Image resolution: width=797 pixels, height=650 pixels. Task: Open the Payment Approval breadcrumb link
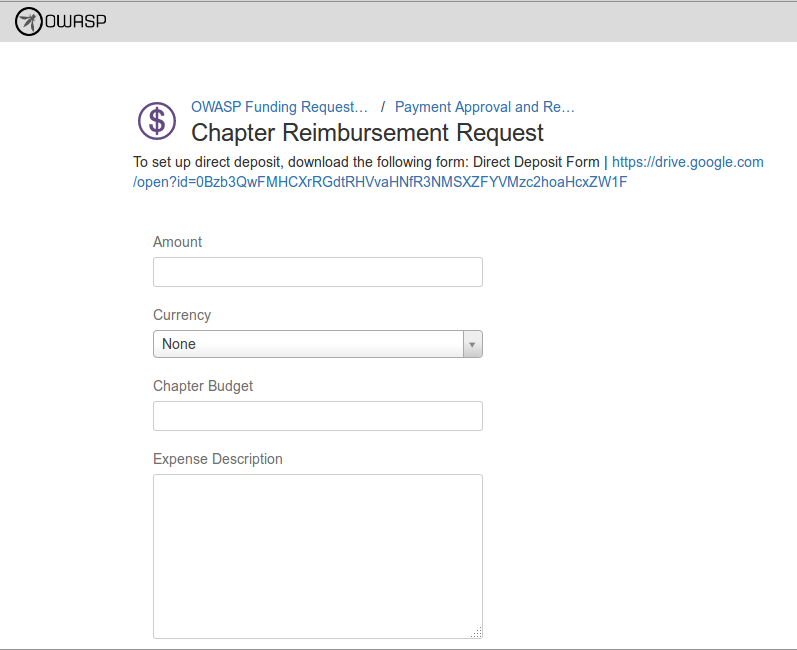[x=484, y=107]
